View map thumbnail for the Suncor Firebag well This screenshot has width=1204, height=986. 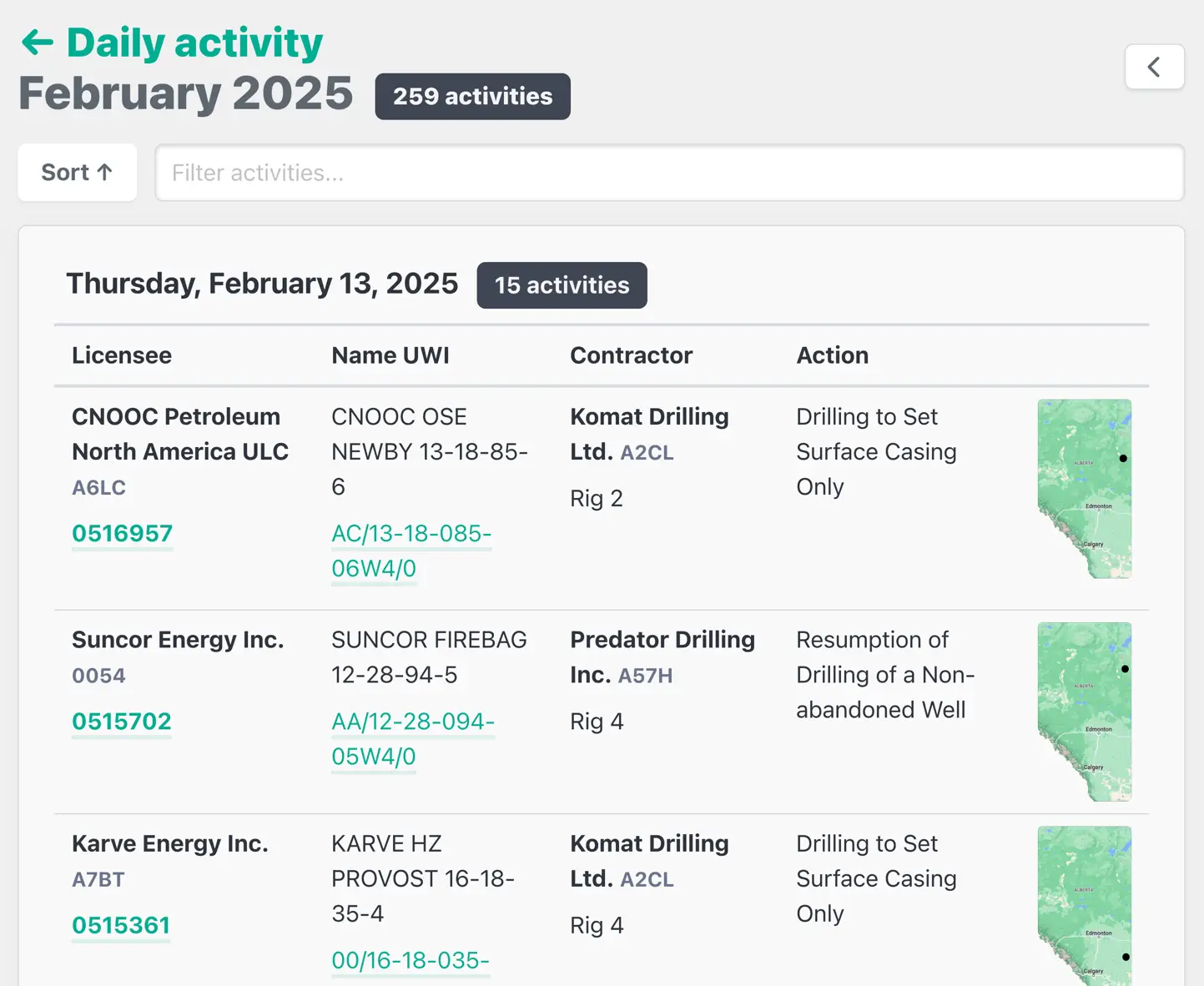click(1085, 712)
